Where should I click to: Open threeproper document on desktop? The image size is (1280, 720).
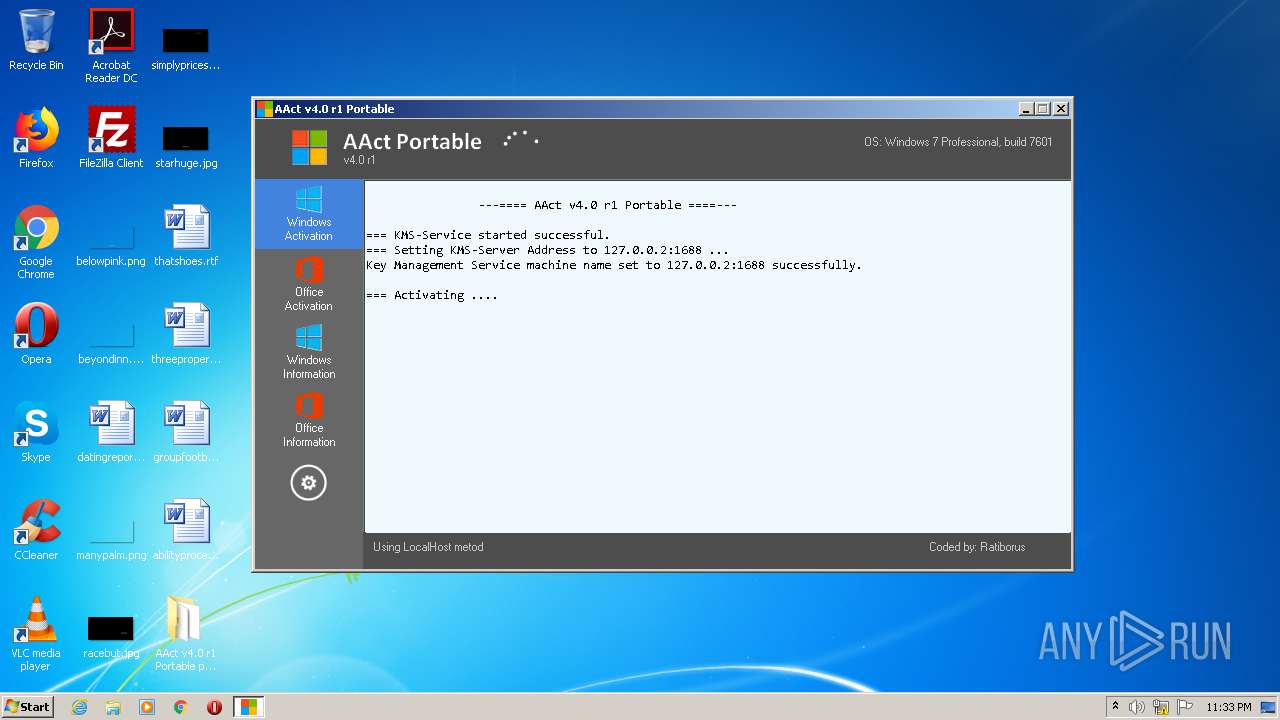coord(186,334)
